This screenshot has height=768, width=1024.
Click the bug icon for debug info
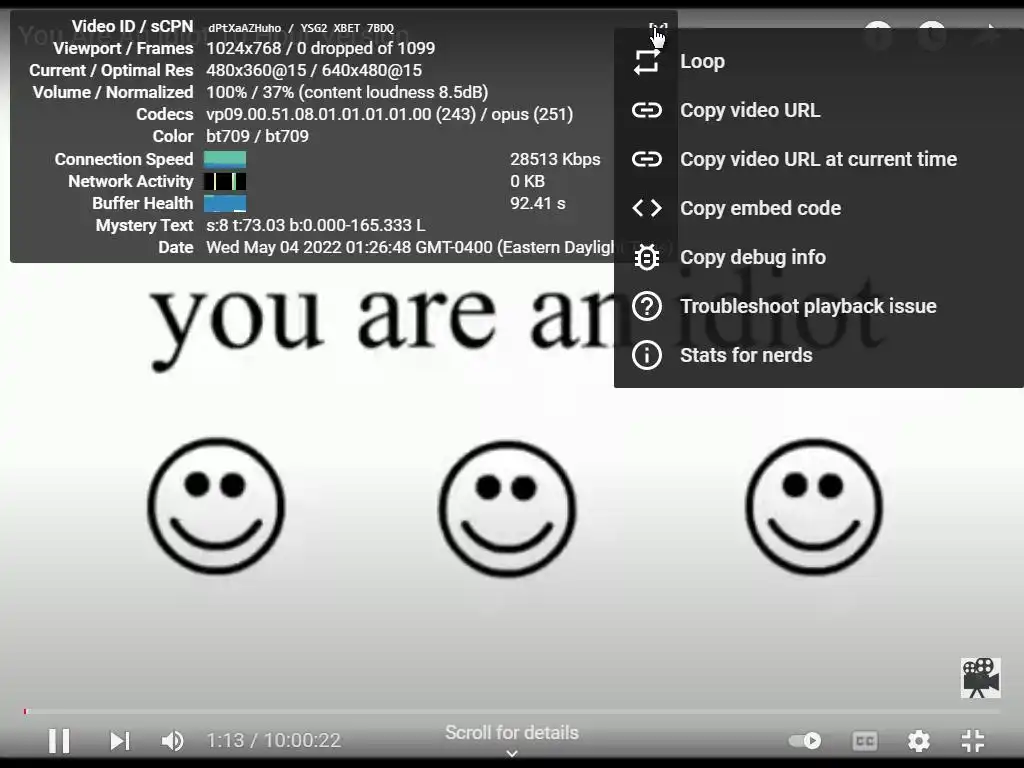[x=647, y=257]
